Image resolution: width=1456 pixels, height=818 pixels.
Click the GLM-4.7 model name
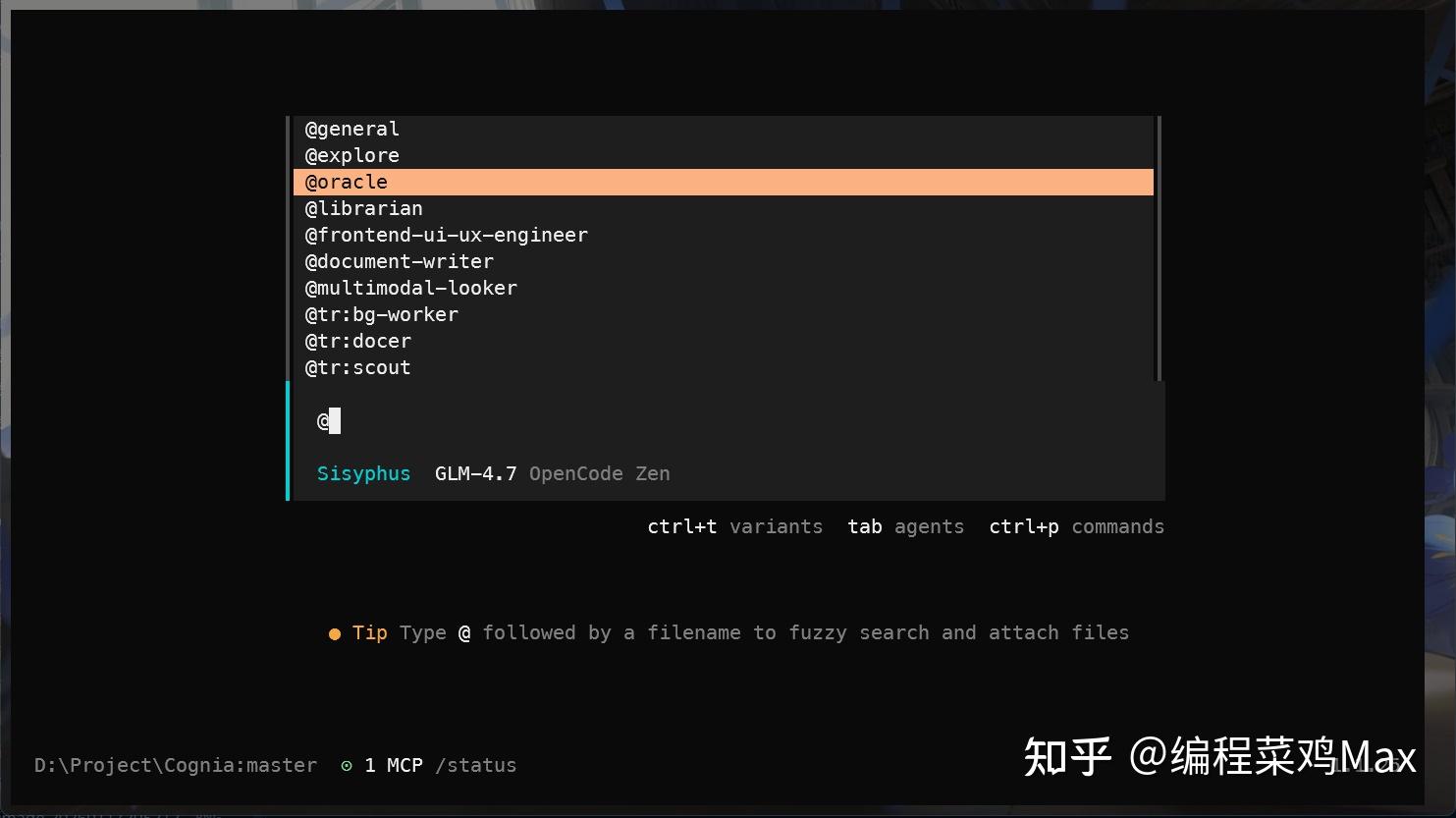click(x=475, y=473)
